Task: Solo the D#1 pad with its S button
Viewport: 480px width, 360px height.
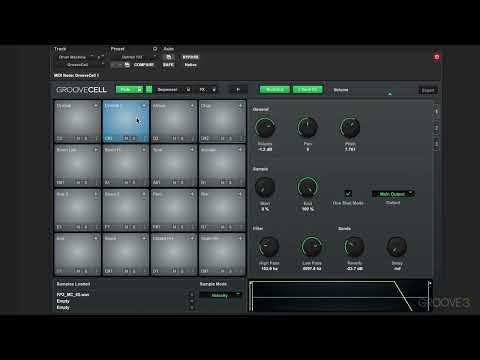Action: 230,271
